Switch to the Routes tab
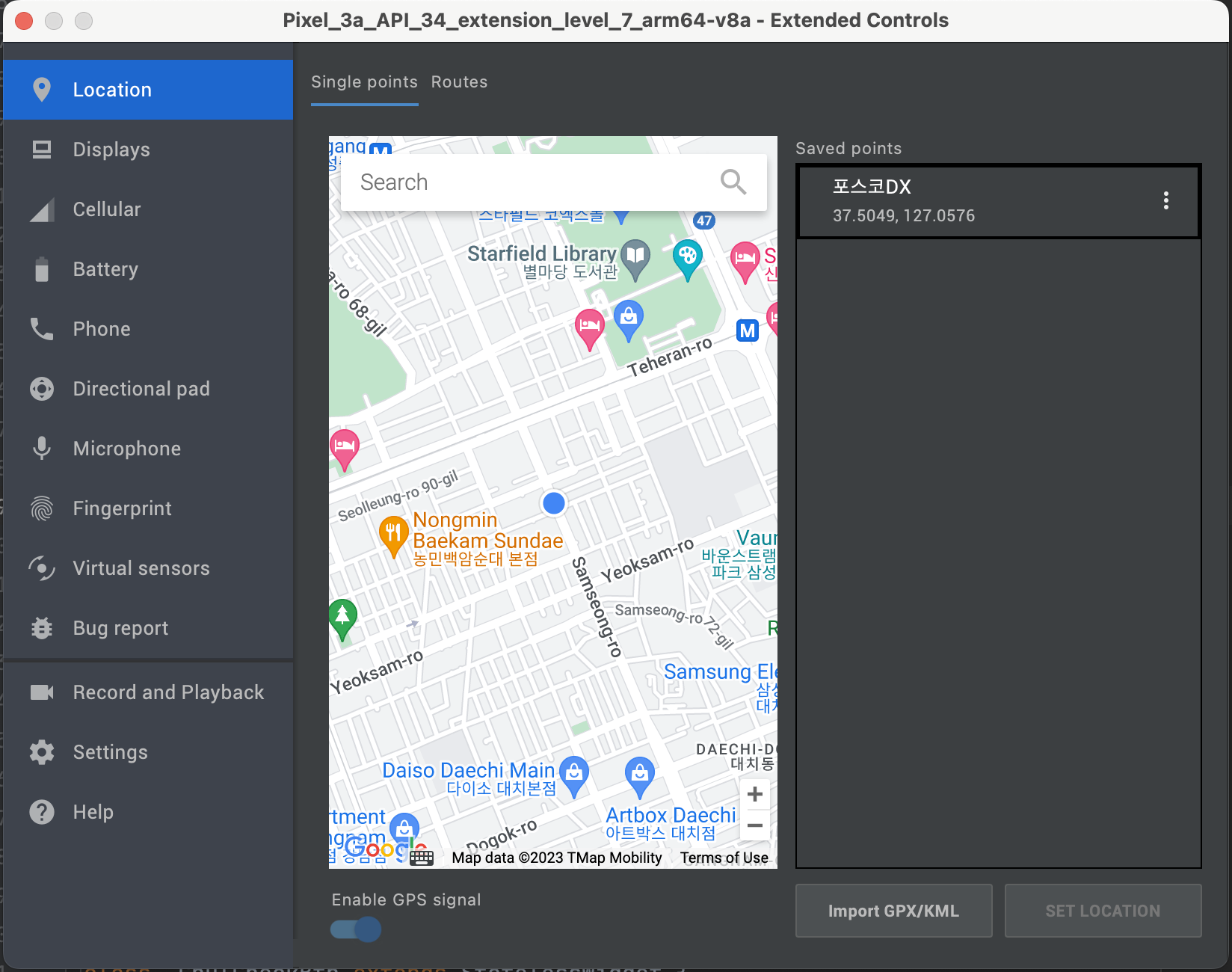Image resolution: width=1232 pixels, height=972 pixels. (459, 82)
